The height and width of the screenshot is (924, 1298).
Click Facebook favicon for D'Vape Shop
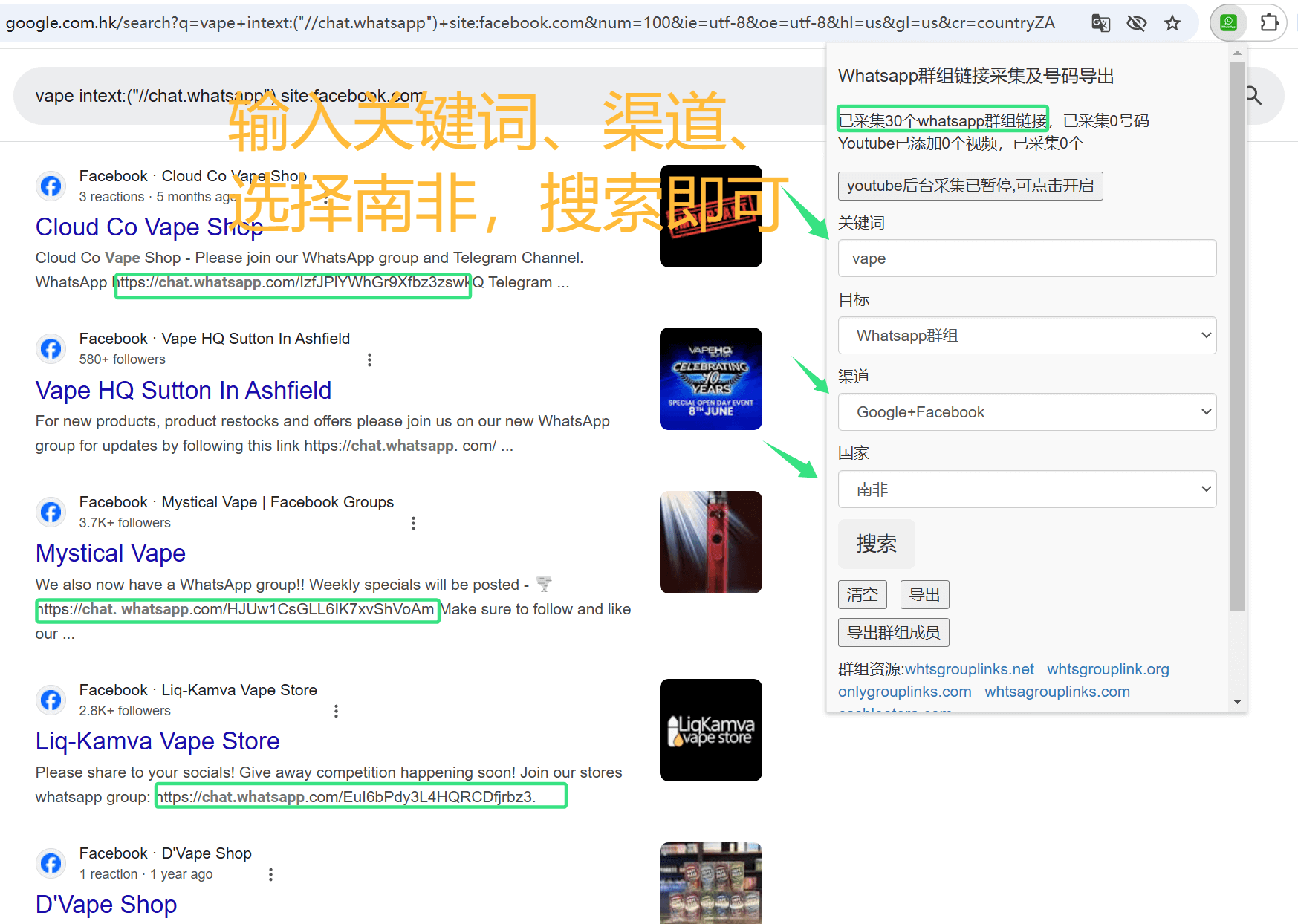51,863
